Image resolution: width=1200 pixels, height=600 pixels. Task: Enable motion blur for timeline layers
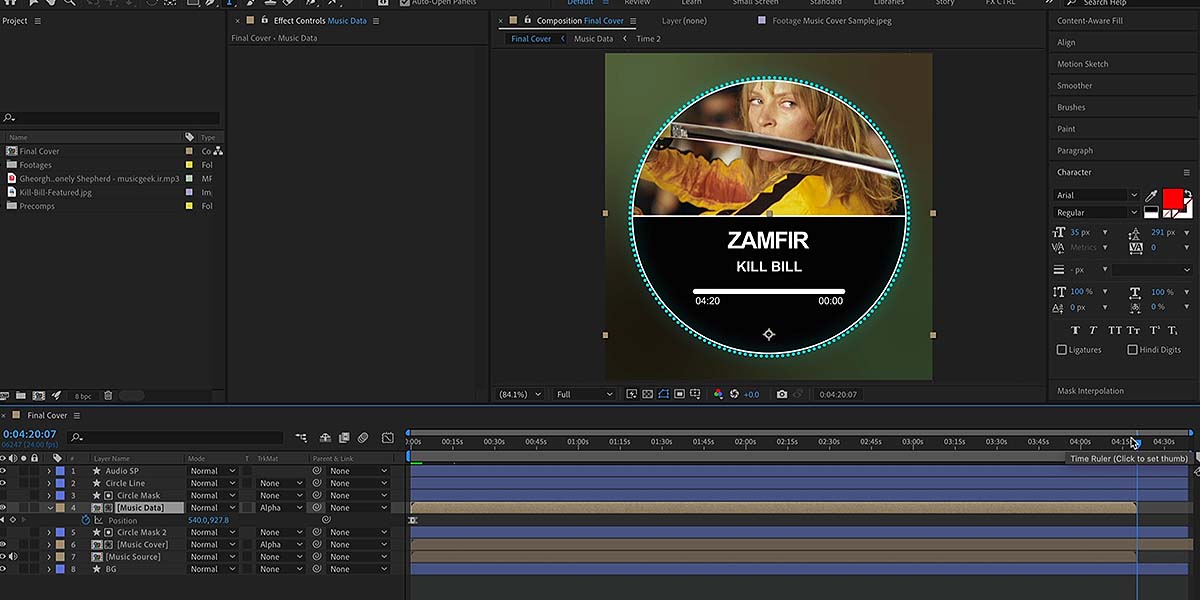tap(362, 438)
